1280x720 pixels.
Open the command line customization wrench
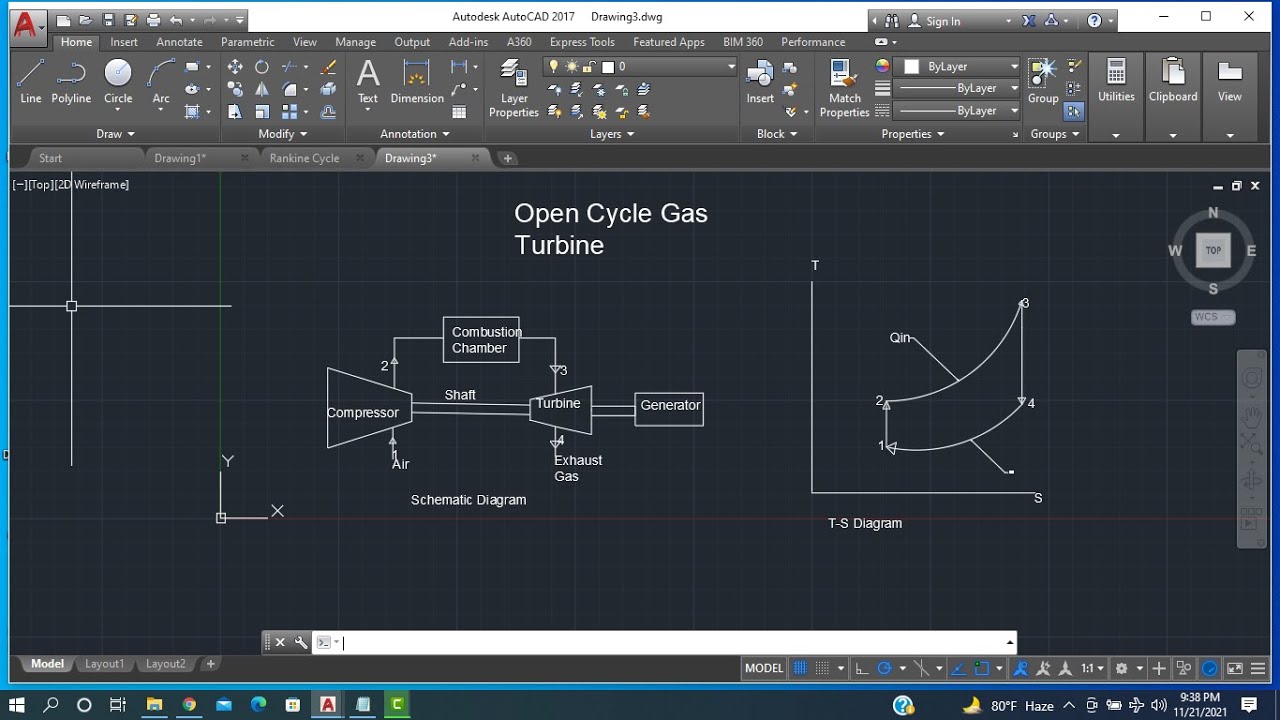(x=301, y=643)
